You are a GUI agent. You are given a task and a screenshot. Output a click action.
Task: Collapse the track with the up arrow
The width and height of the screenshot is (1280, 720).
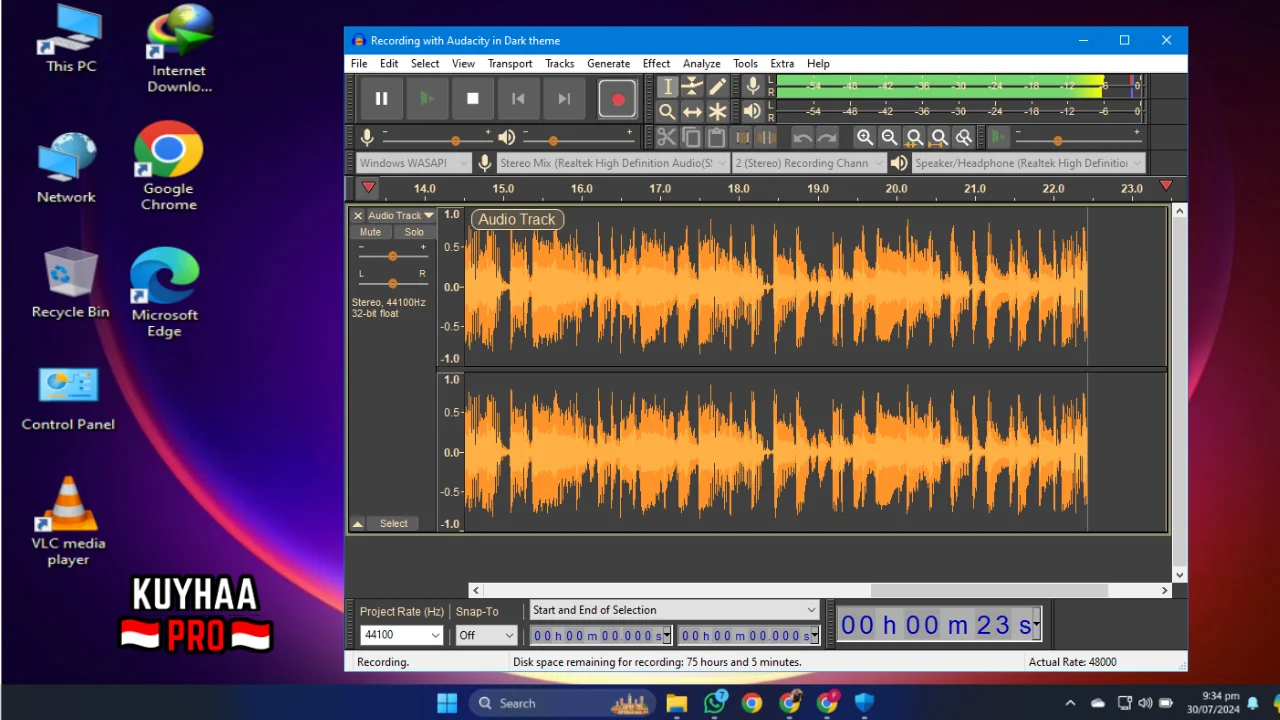click(x=358, y=524)
